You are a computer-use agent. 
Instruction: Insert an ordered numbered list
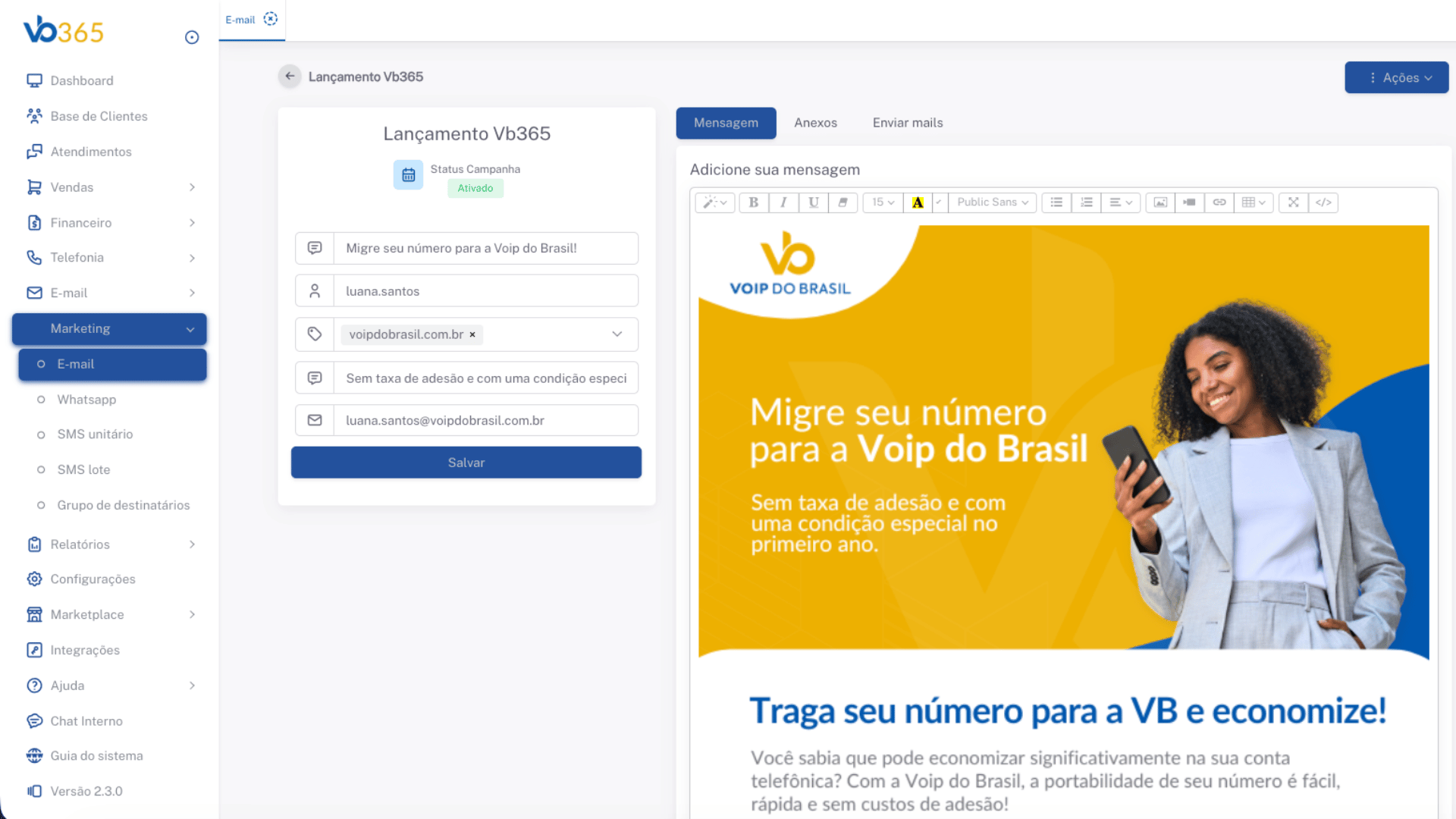click(1086, 202)
